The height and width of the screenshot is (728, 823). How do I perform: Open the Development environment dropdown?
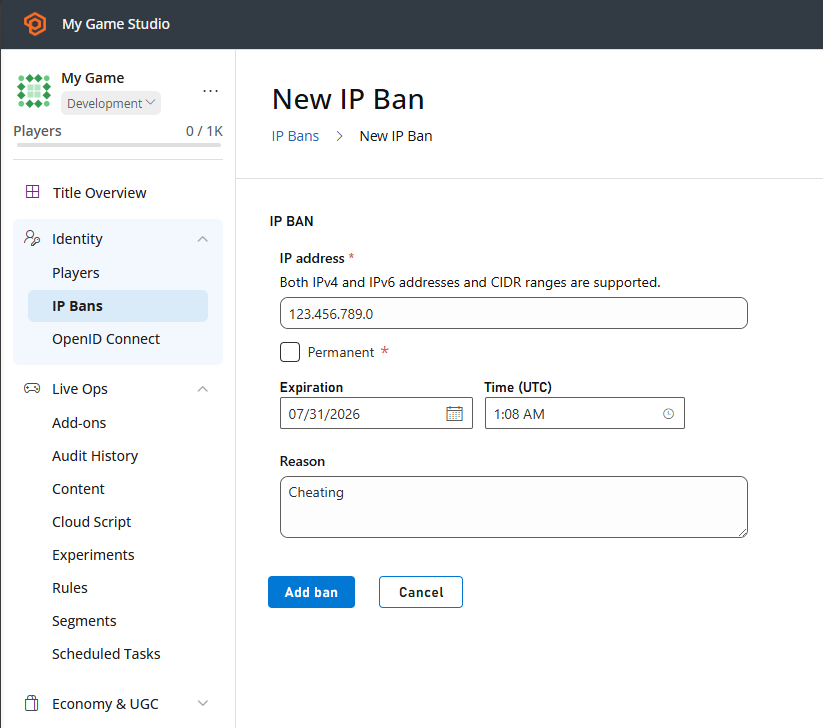[x=111, y=103]
